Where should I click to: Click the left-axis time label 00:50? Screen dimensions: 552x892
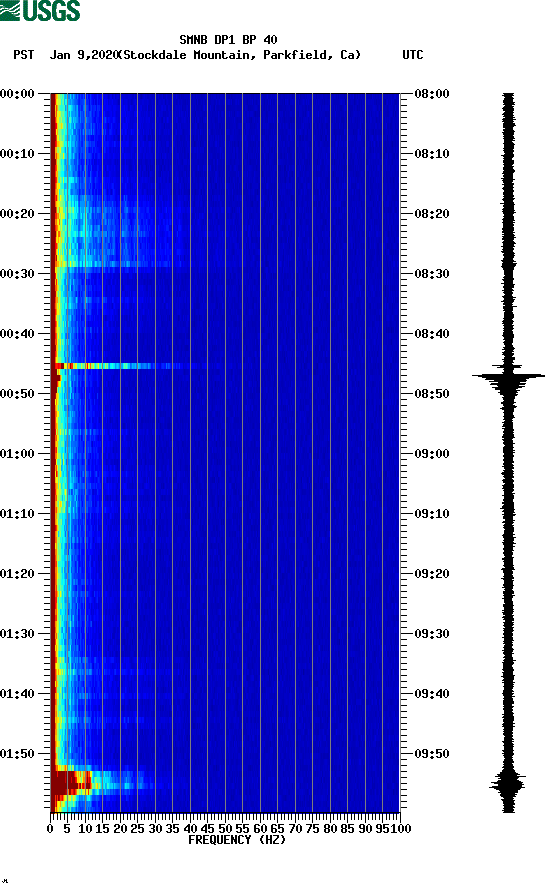(x=18, y=394)
